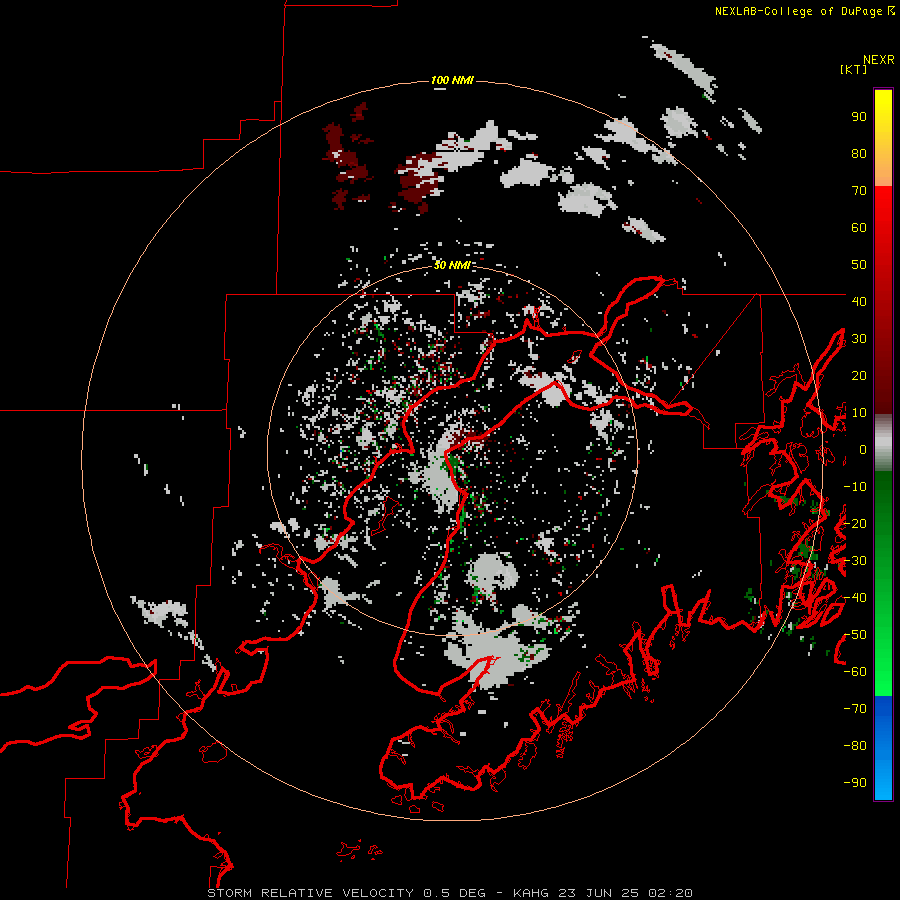Click the -60 value on the velocity scale
900x900 pixels.
click(x=855, y=672)
